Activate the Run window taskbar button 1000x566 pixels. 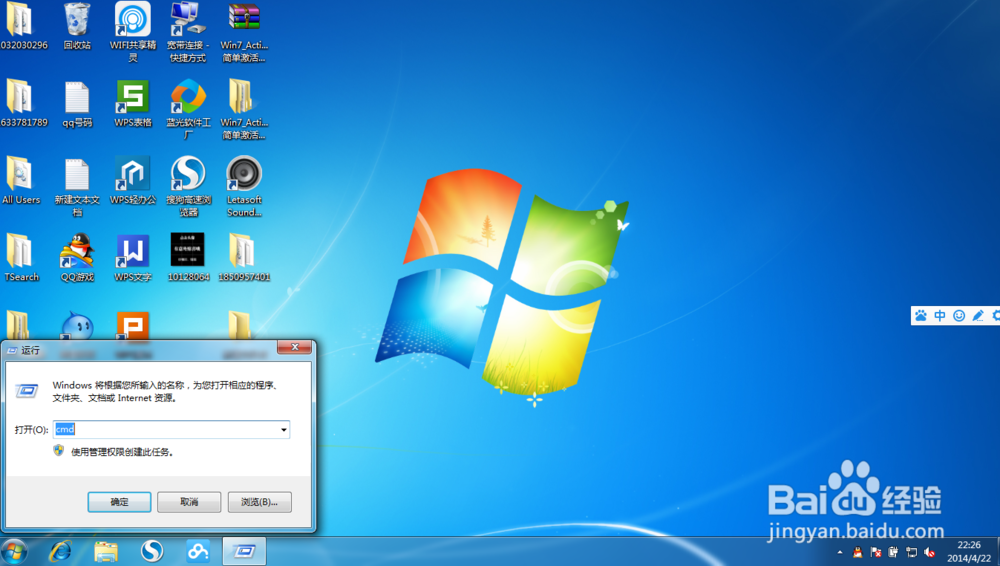pos(244,551)
